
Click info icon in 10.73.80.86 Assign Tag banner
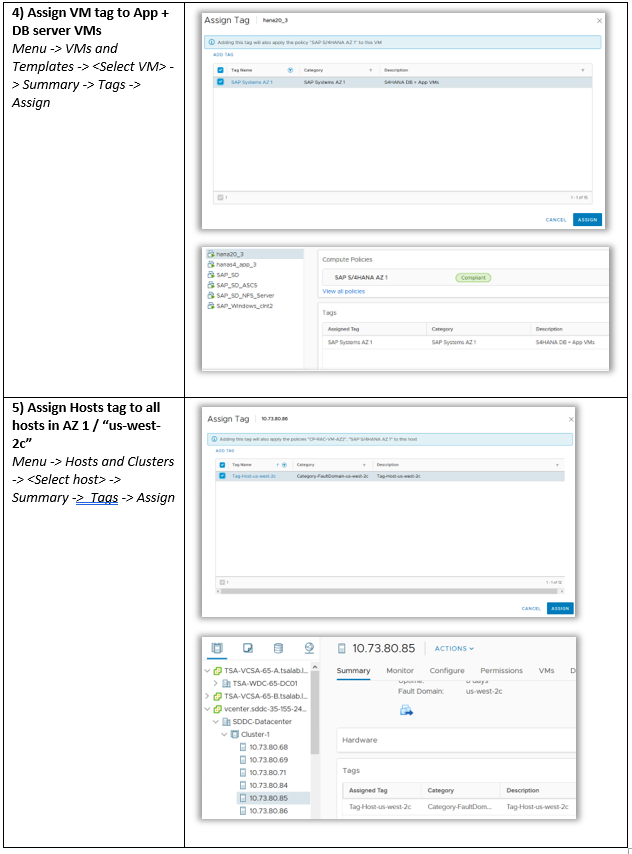[x=215, y=439]
